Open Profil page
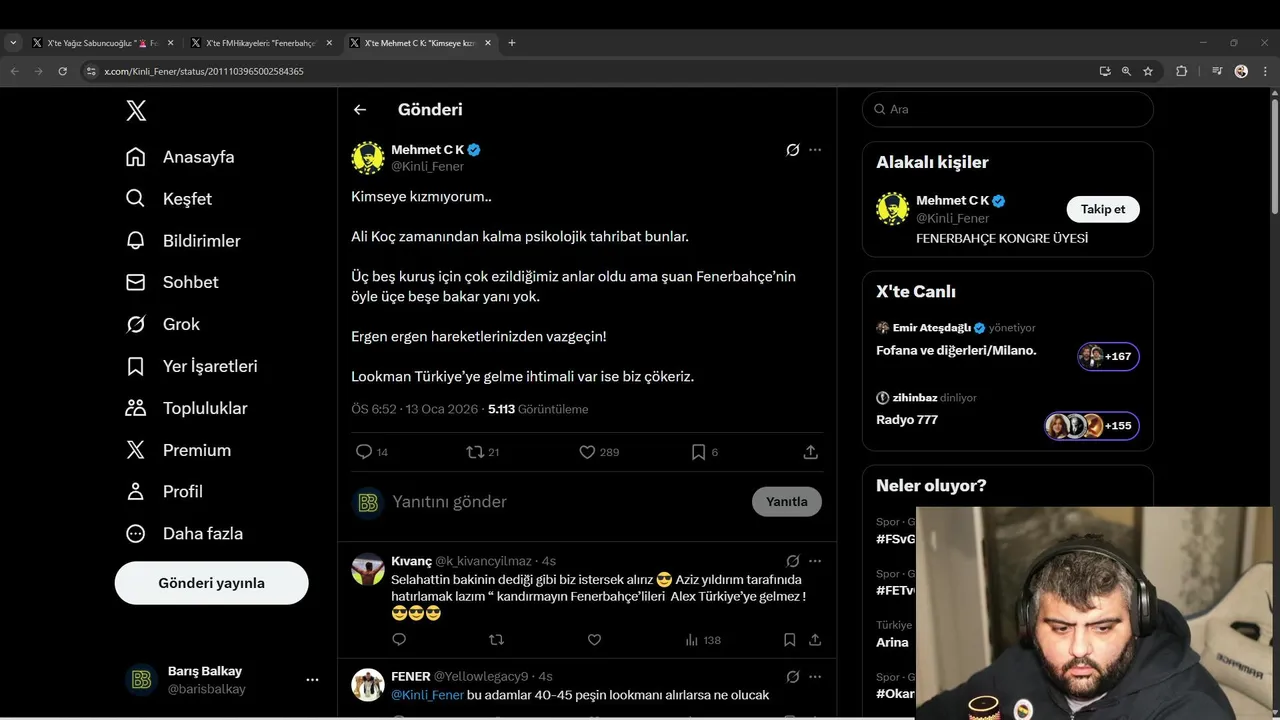 [164, 492]
